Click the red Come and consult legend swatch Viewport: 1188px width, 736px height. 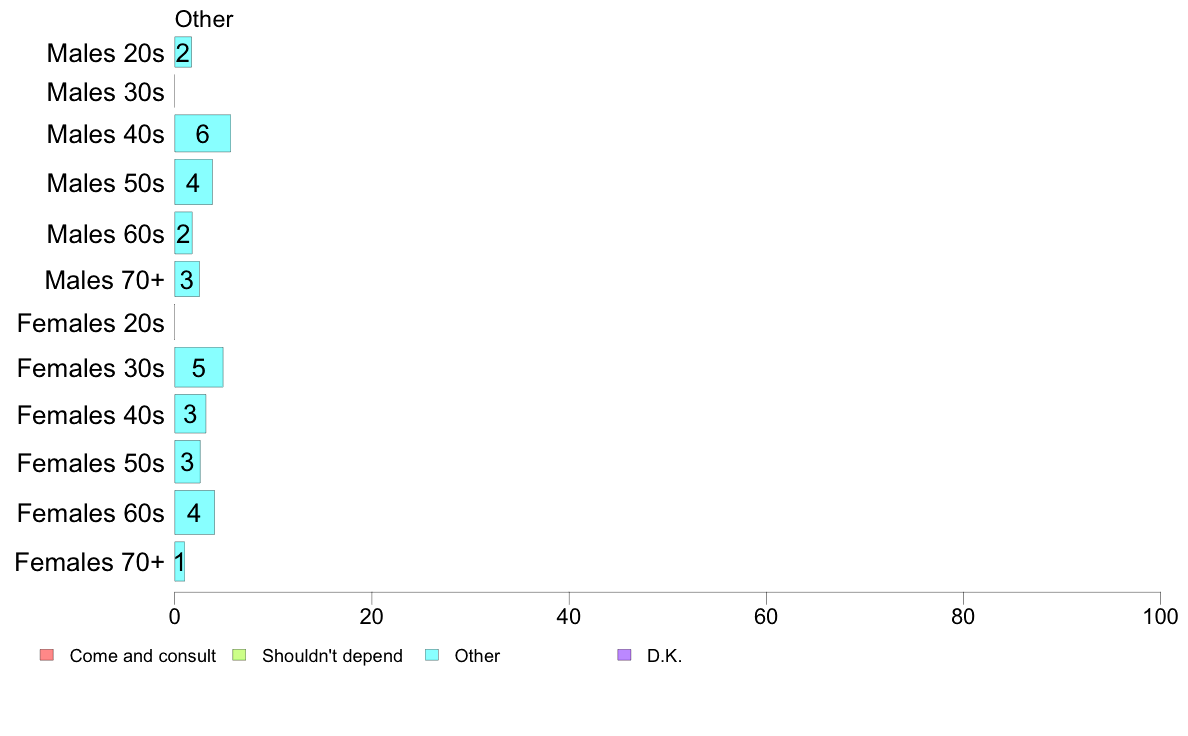47,655
